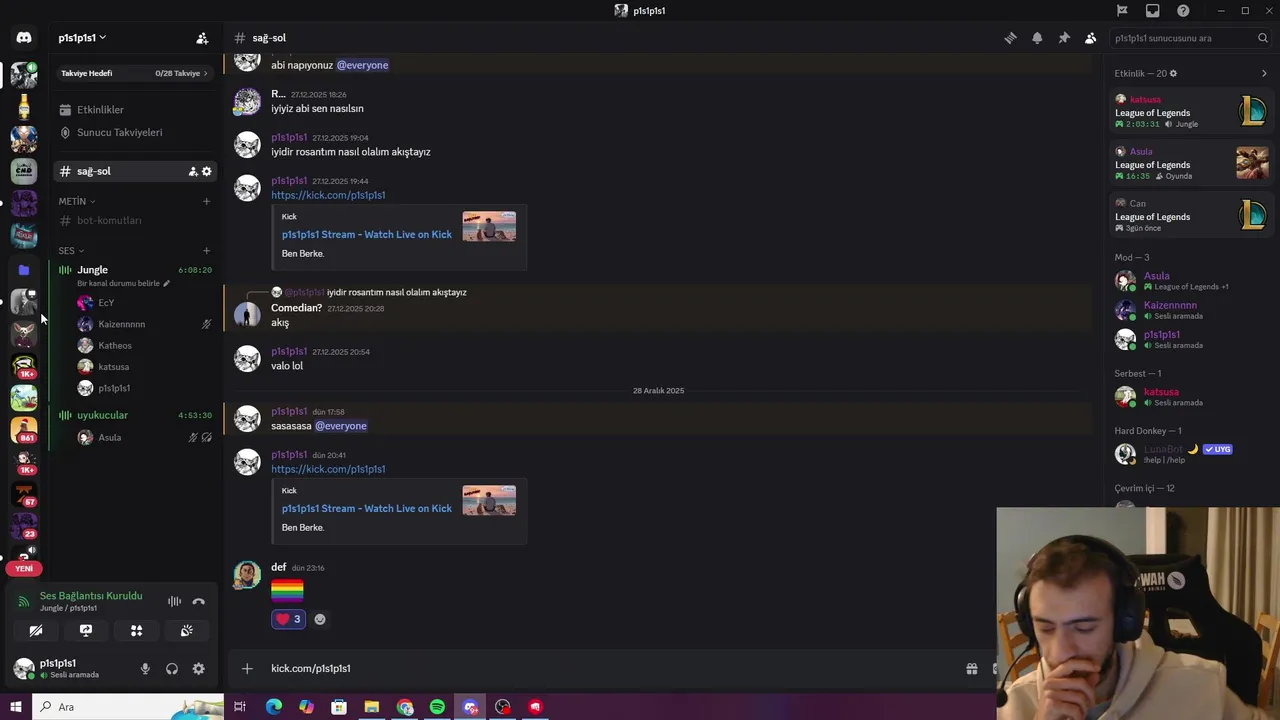This screenshot has width=1280, height=720.
Task: Invite people icon beside server name
Action: click(x=202, y=38)
